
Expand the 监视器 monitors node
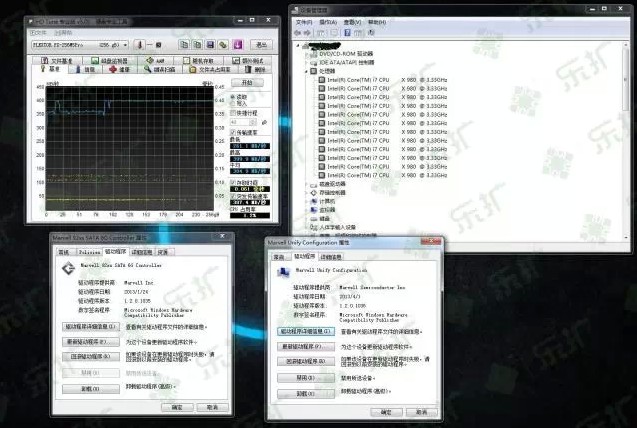306,210
